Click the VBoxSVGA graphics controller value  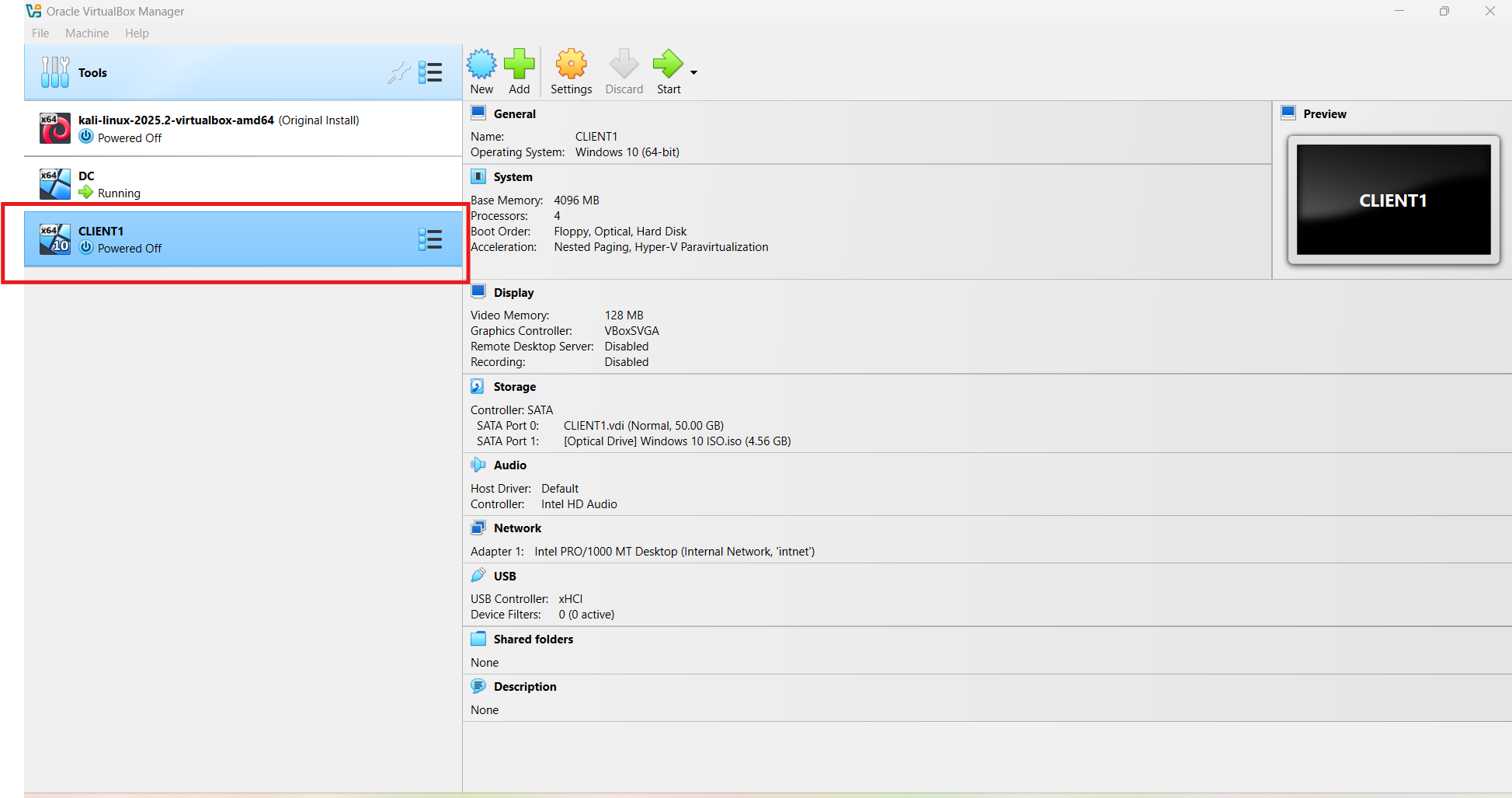tap(632, 330)
